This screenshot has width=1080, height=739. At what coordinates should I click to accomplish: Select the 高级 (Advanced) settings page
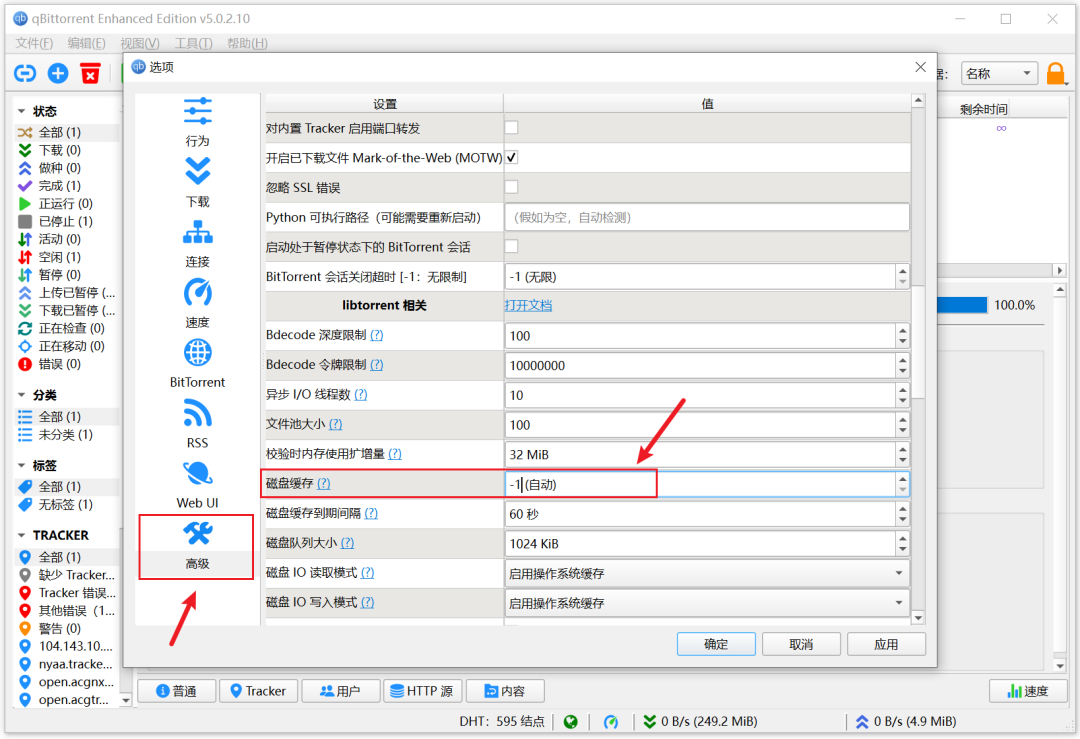point(197,545)
